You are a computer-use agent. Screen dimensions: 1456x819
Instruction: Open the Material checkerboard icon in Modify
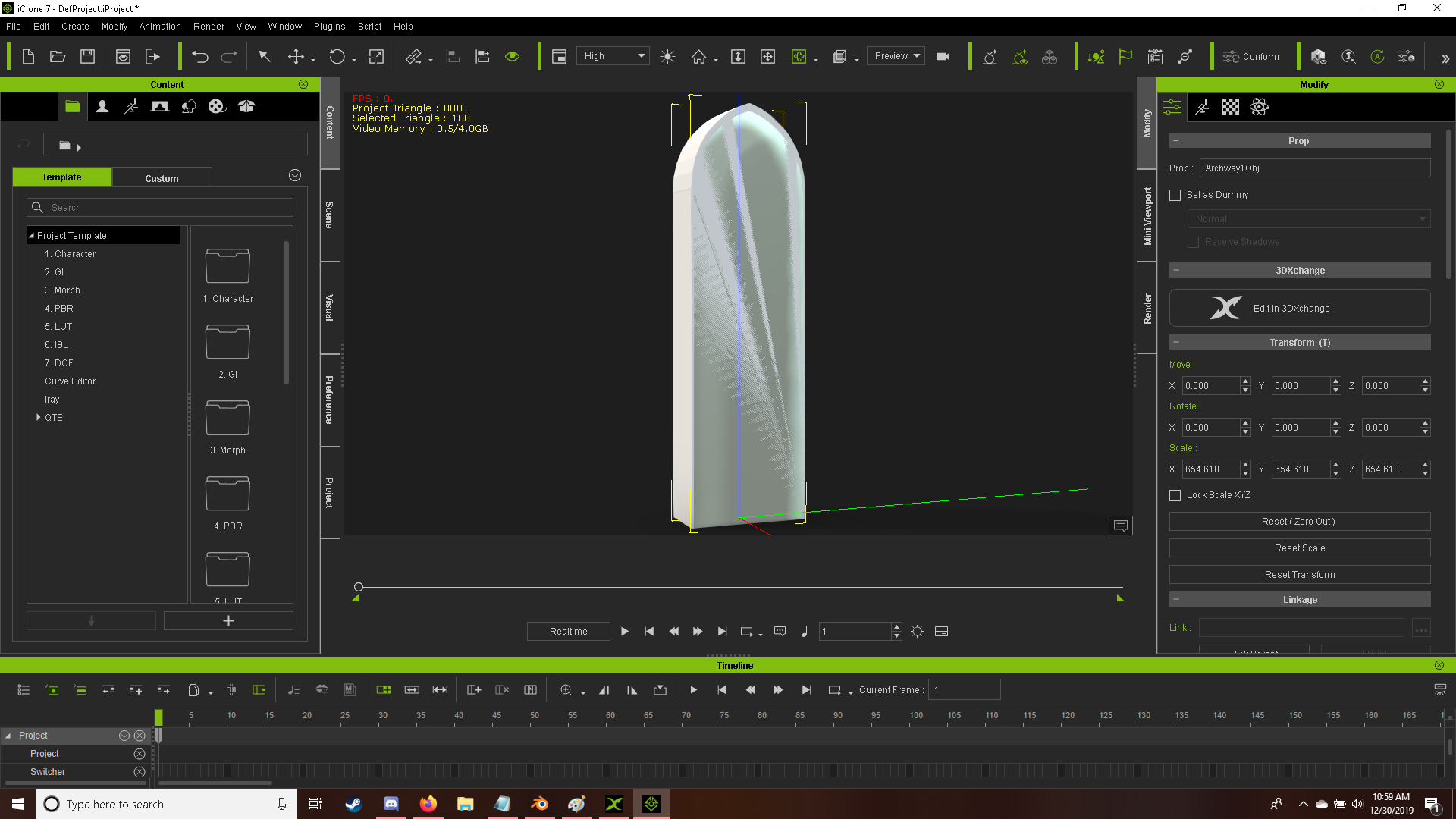[1231, 107]
